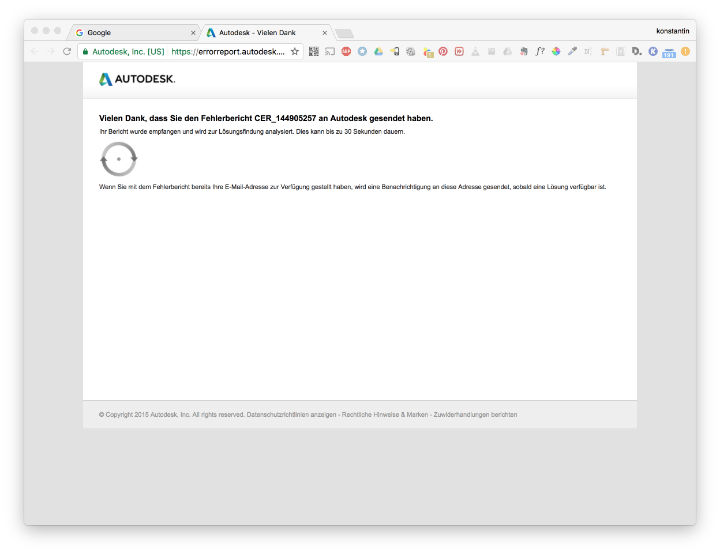
Task: Click the green secure padlock icon
Action: (85, 51)
